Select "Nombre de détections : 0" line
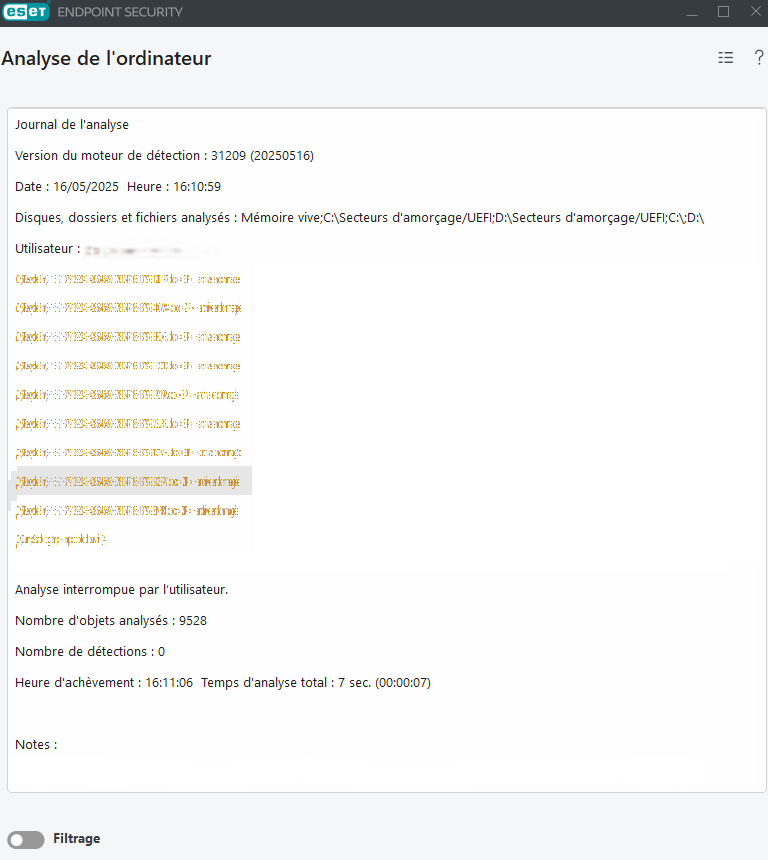This screenshot has width=768, height=860. click(x=90, y=652)
